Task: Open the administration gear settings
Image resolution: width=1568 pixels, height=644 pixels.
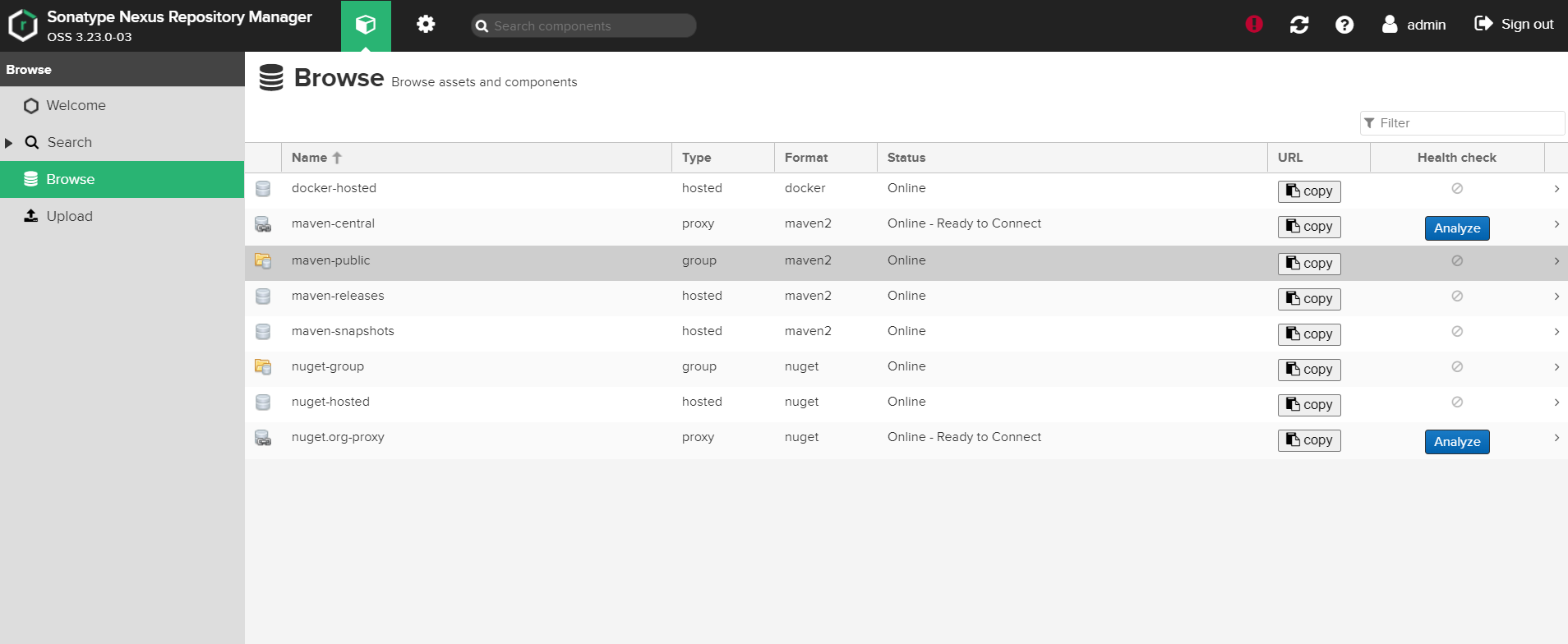Action: click(425, 25)
